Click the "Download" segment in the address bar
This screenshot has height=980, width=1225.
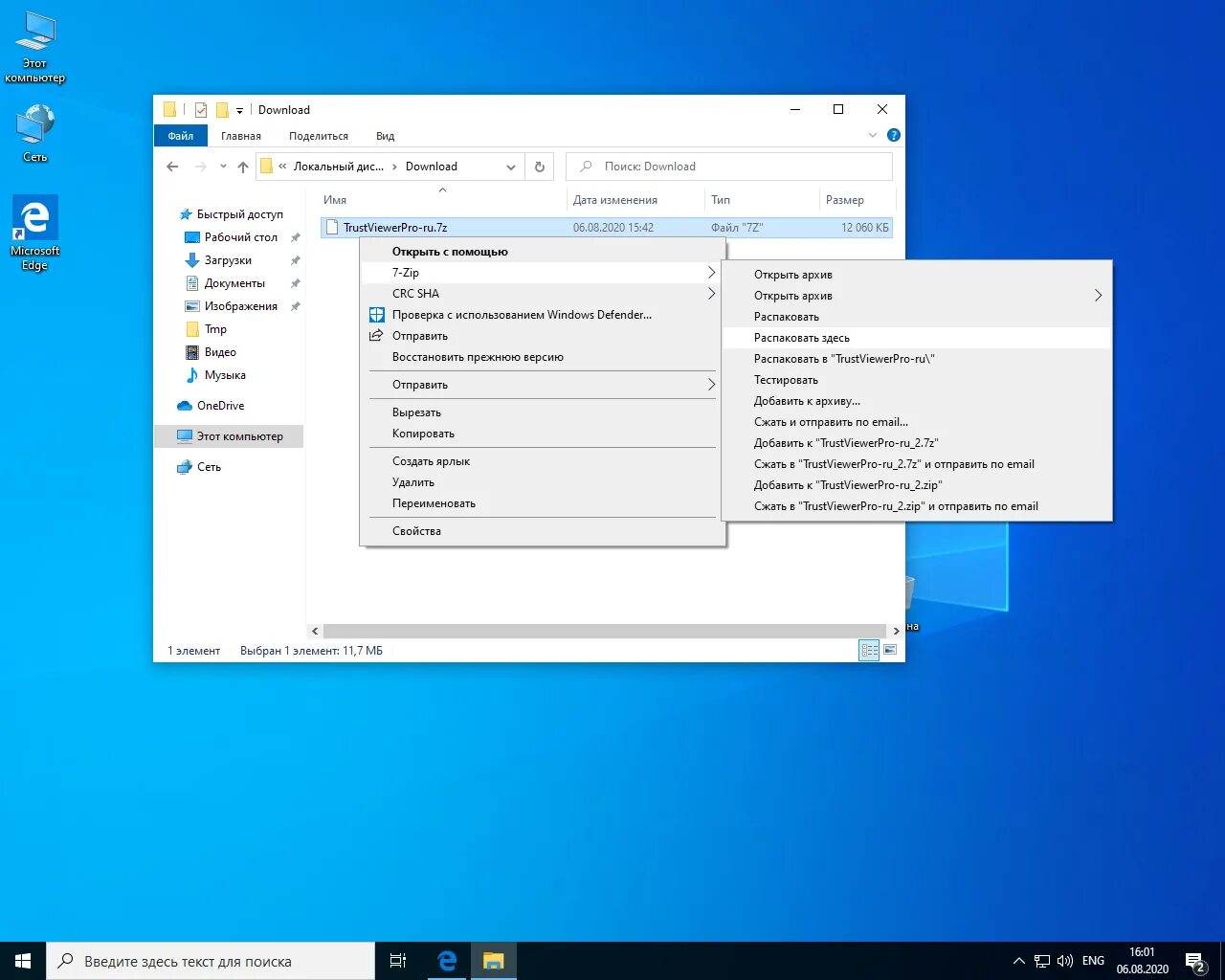click(x=432, y=167)
